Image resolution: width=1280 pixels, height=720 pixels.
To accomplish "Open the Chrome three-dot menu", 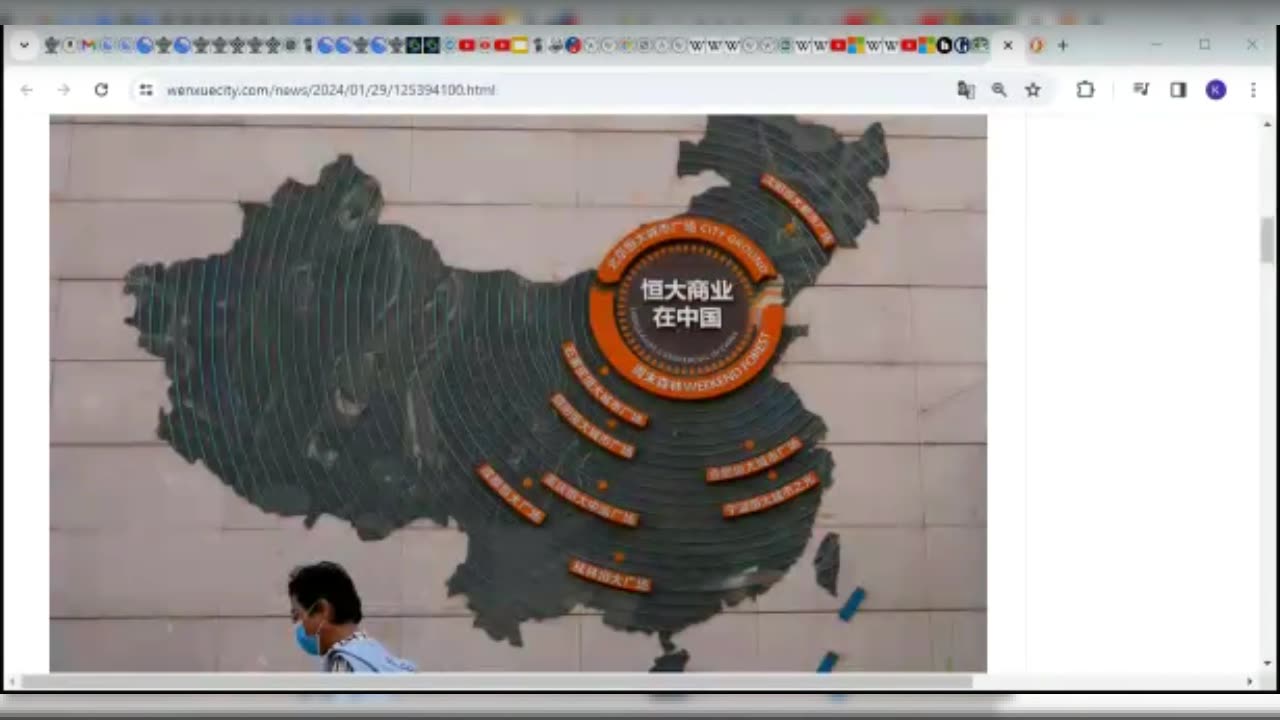I will [1253, 90].
